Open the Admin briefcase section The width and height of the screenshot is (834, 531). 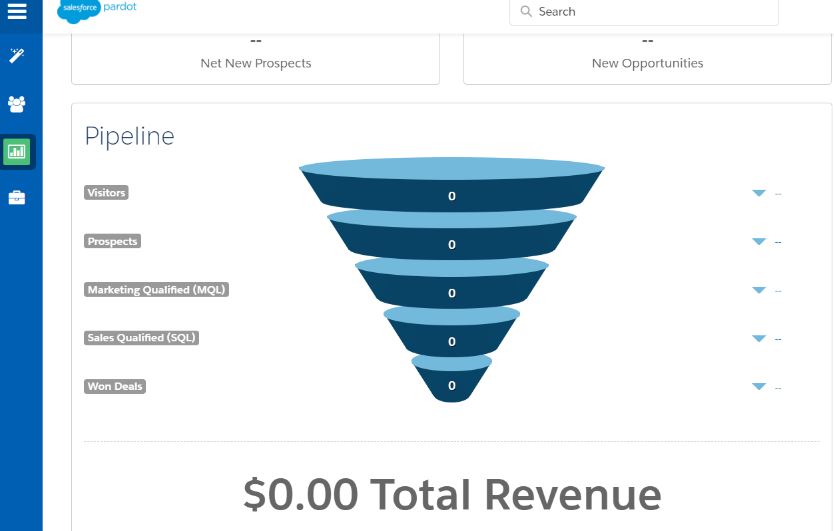pos(17,198)
